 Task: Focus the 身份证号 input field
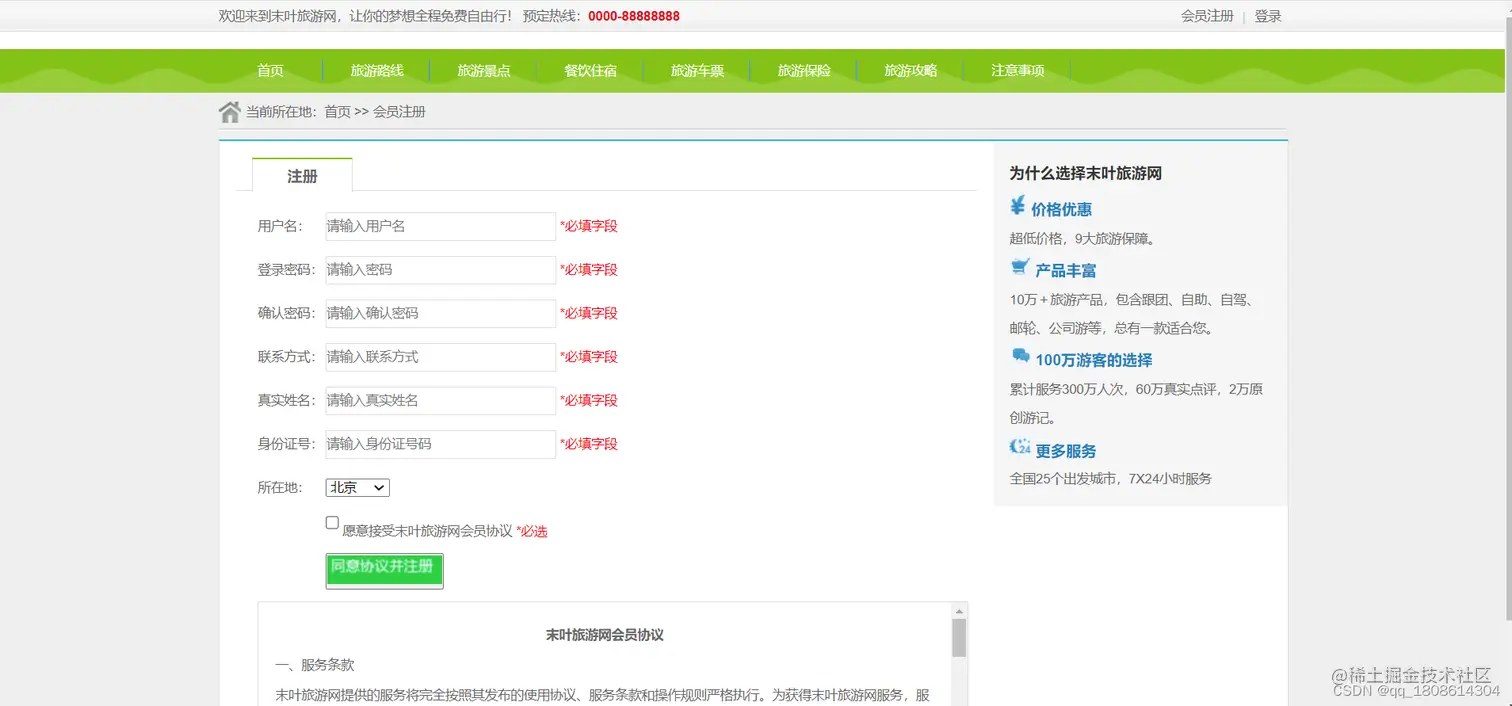point(440,444)
